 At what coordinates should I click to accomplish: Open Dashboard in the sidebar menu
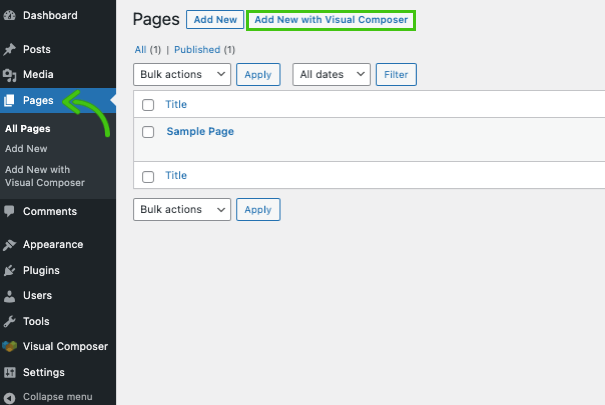tap(50, 15)
